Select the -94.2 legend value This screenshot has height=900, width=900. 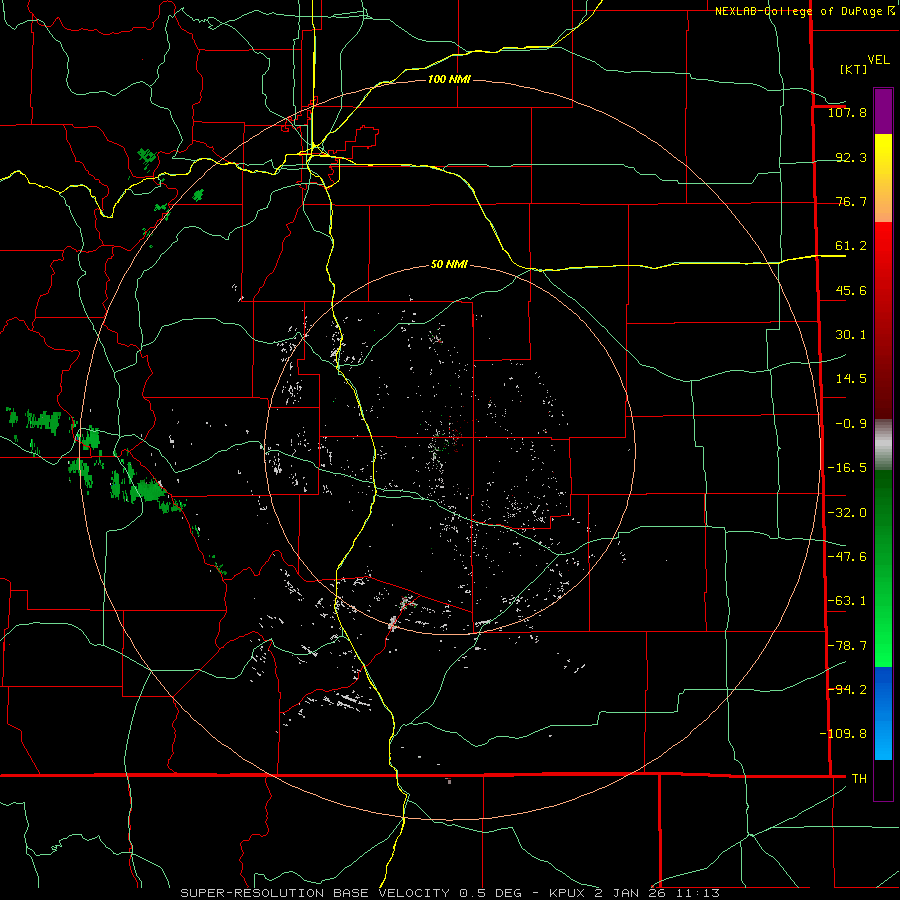pos(847,690)
